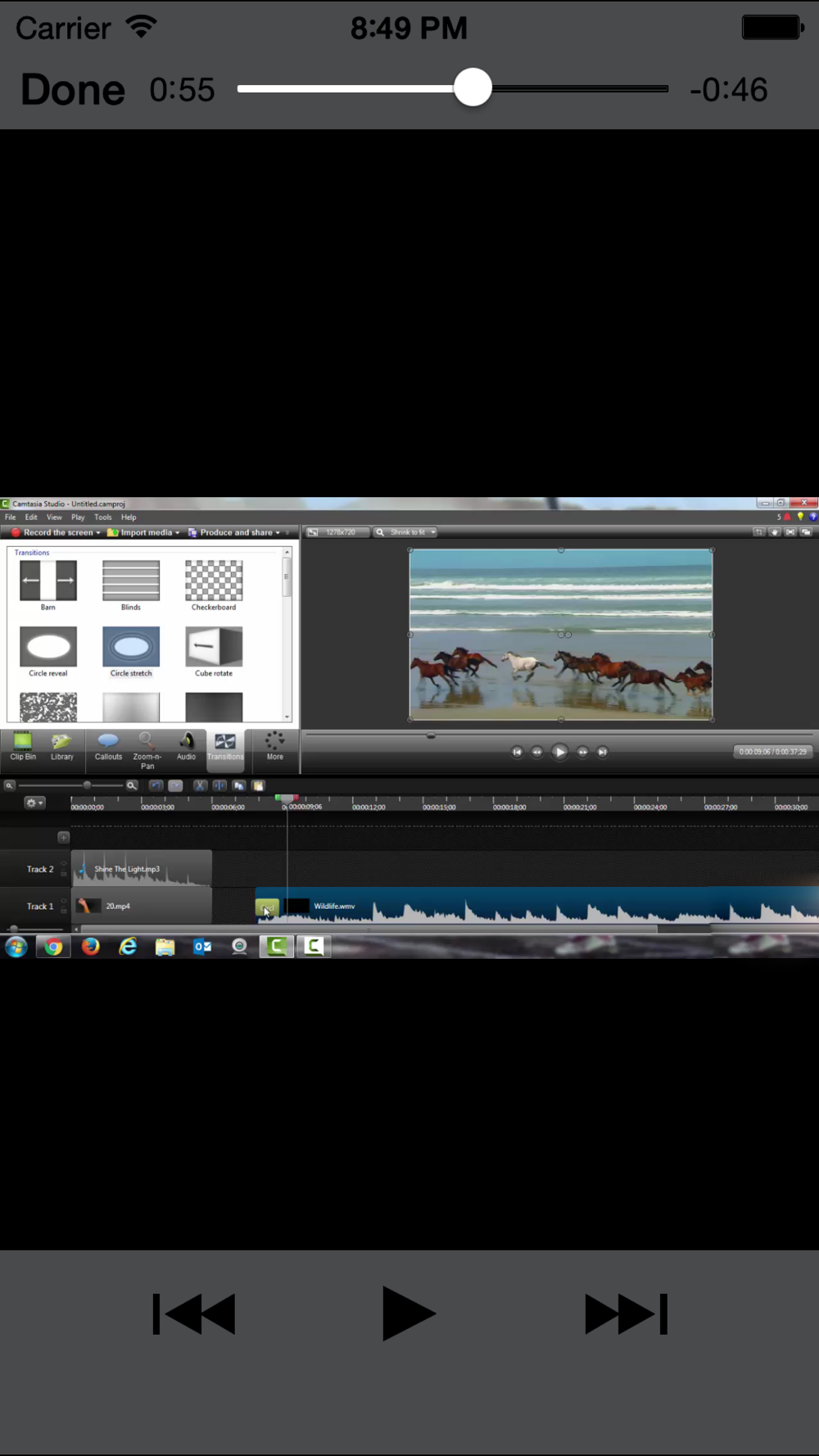Click the video progress slider knob
This screenshot has height=1456, width=819.
pos(473,88)
